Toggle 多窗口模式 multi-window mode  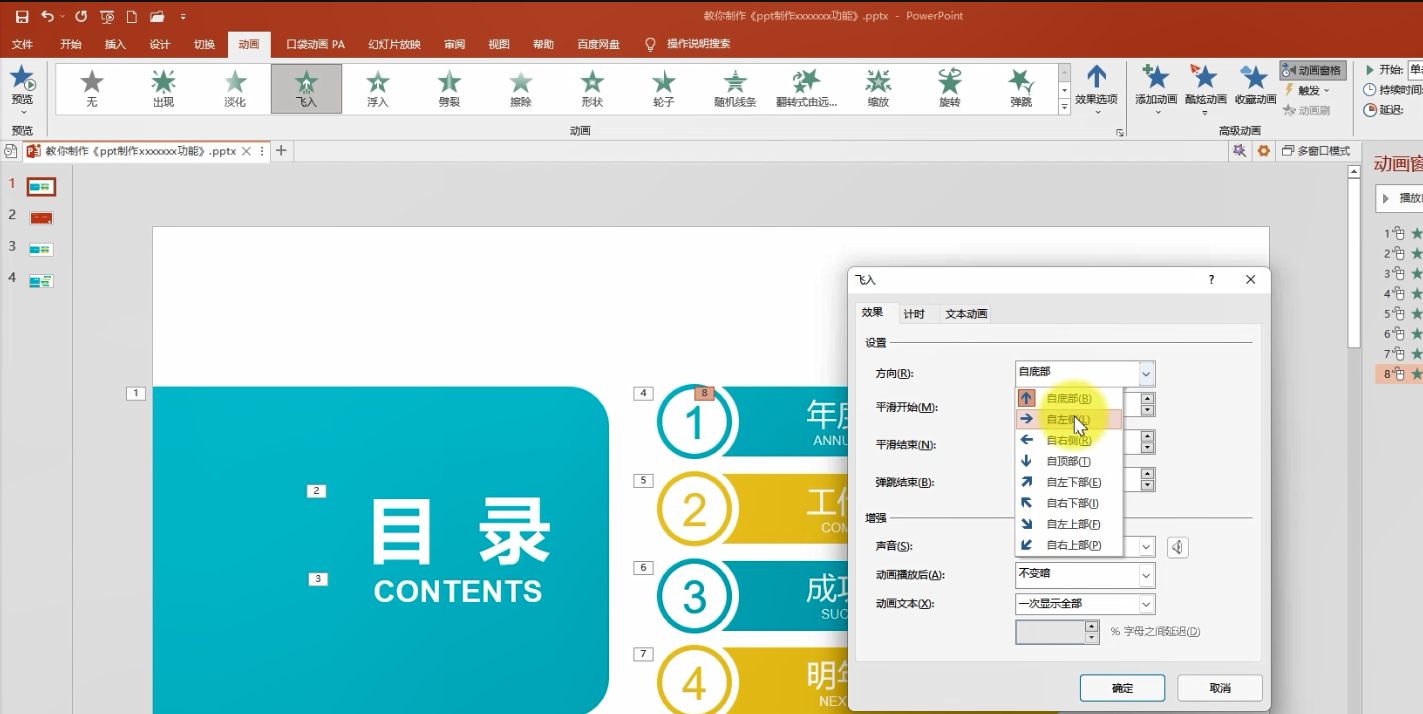[1317, 151]
